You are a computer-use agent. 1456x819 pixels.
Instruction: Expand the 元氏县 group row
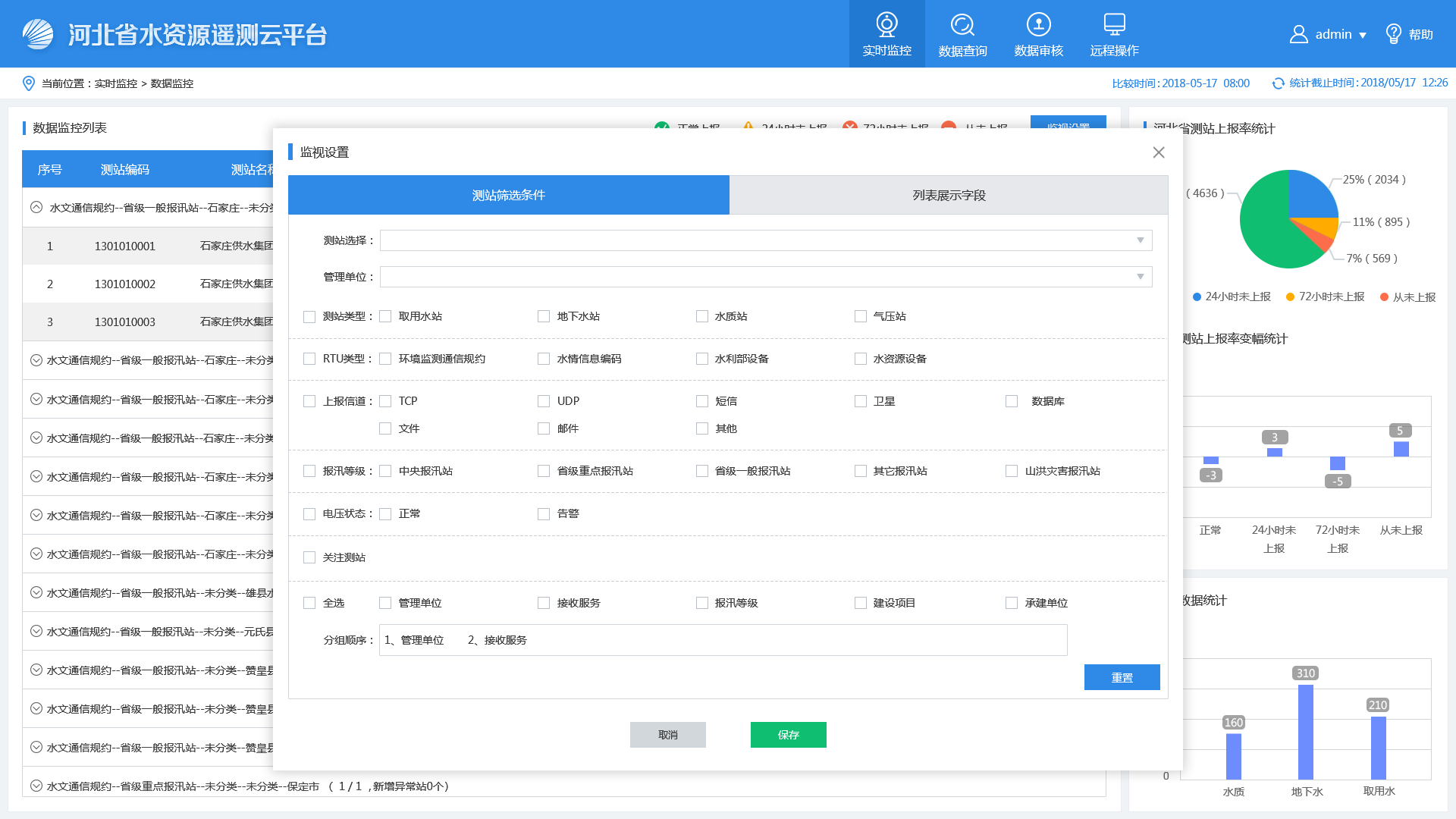[36, 631]
